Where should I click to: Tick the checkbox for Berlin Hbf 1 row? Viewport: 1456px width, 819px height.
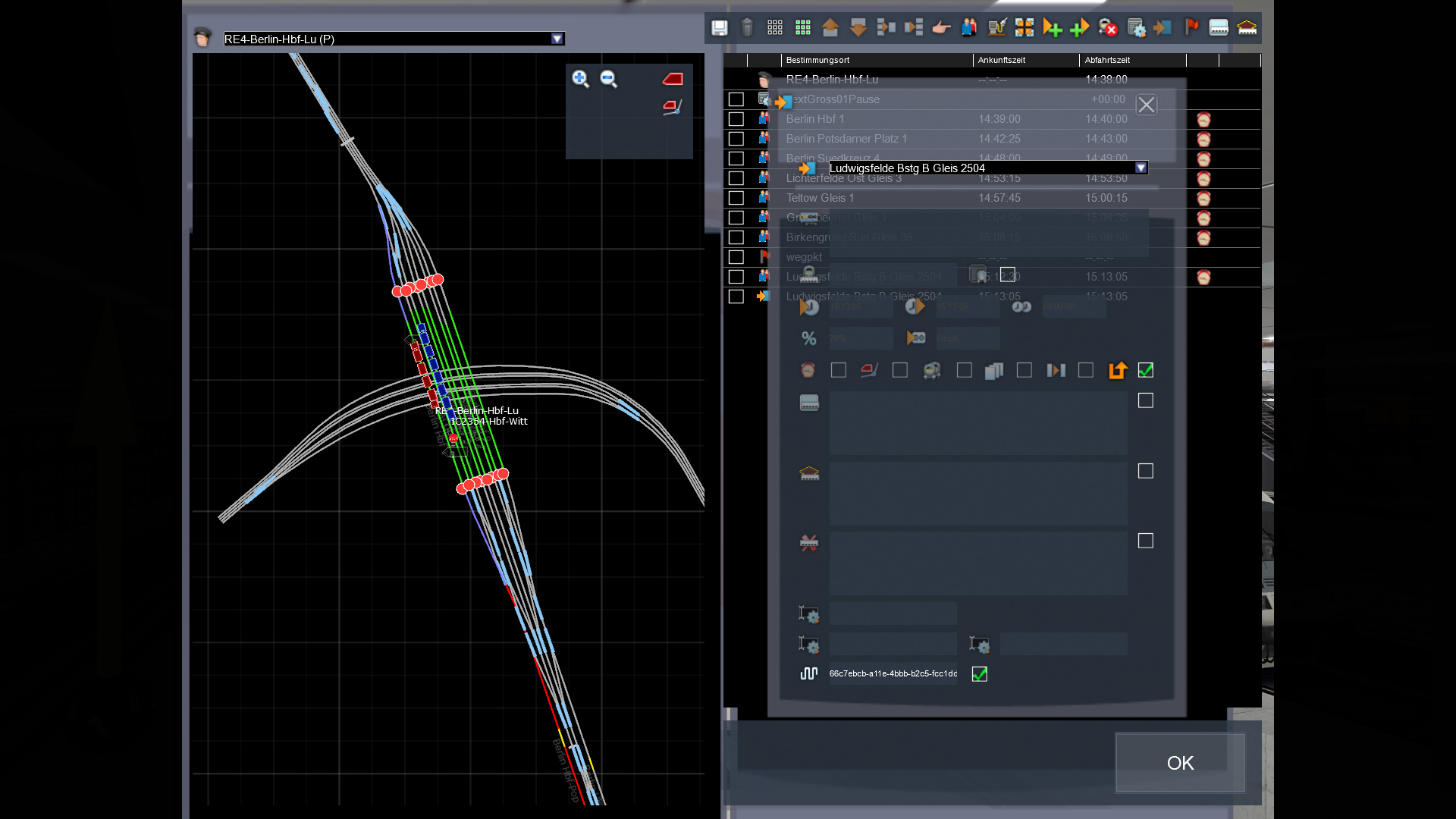coord(736,119)
